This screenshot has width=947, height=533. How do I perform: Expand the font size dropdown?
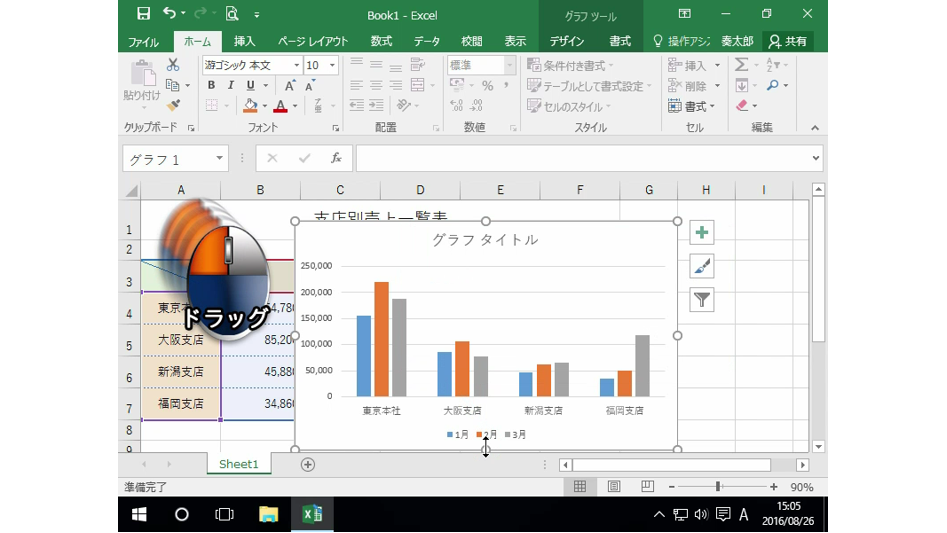(x=333, y=65)
